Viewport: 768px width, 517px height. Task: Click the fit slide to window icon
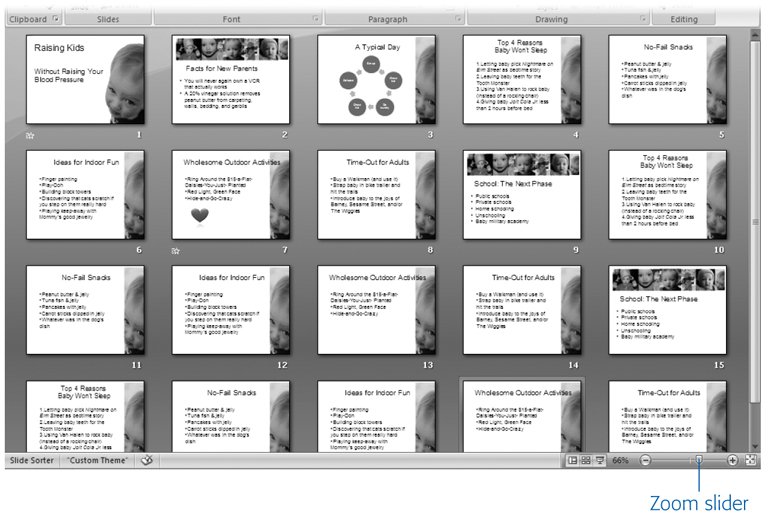point(751,460)
